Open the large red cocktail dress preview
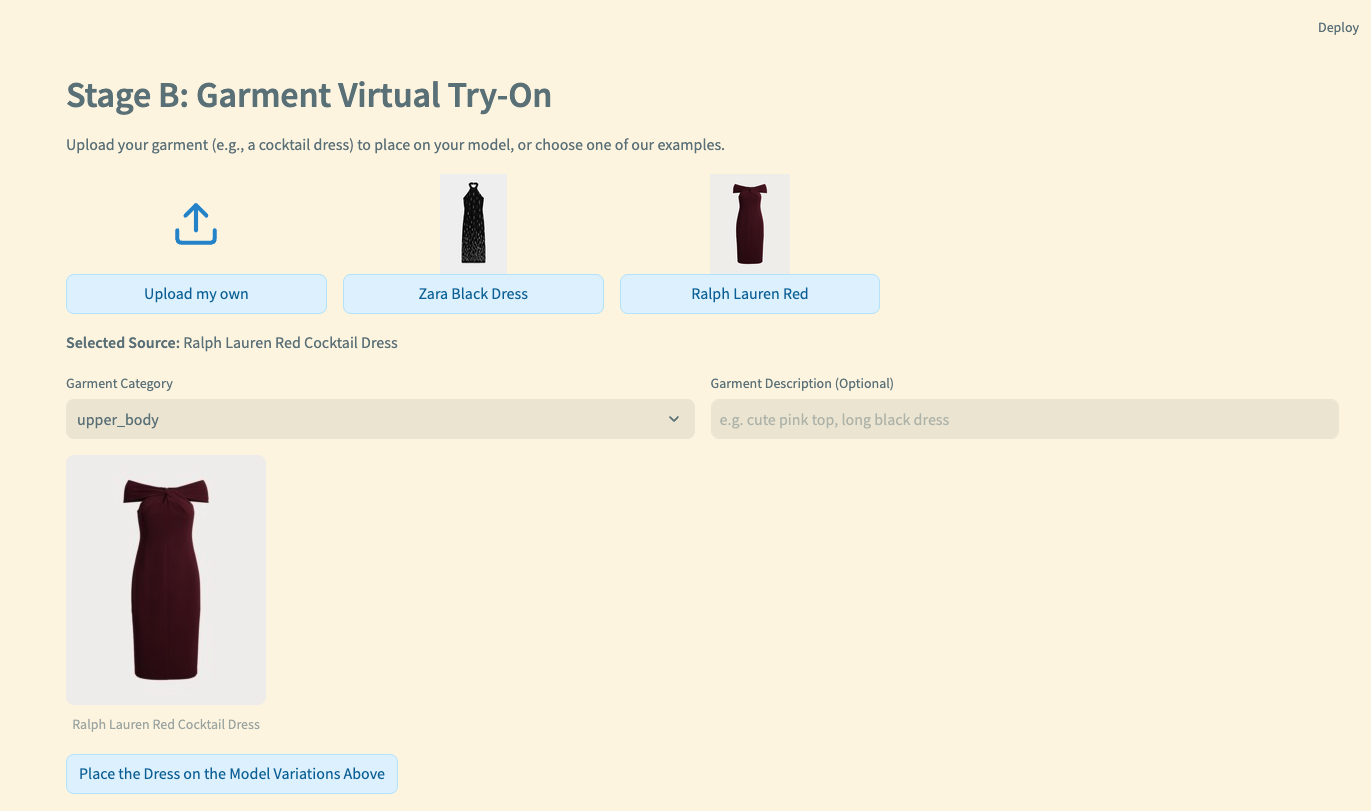 pyautogui.click(x=166, y=580)
